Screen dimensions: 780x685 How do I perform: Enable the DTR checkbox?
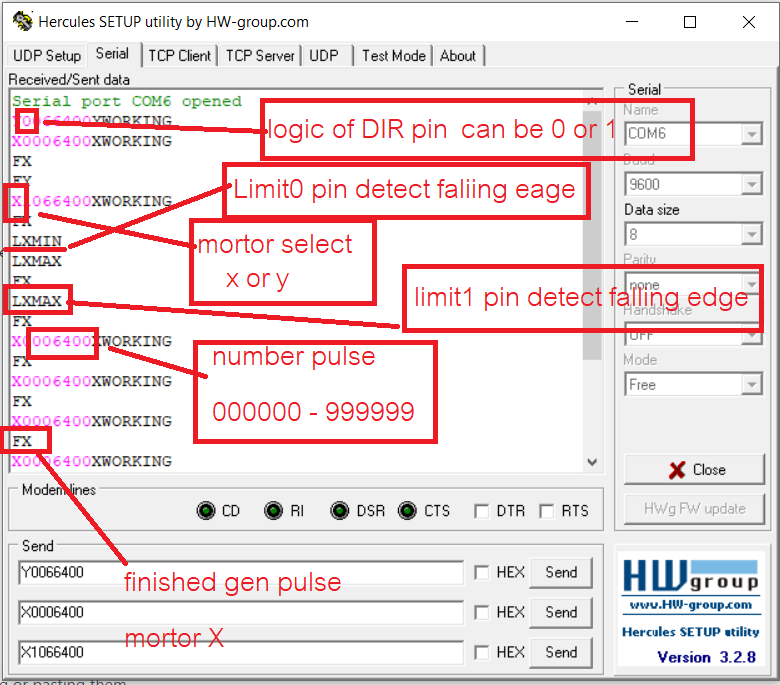(482, 511)
